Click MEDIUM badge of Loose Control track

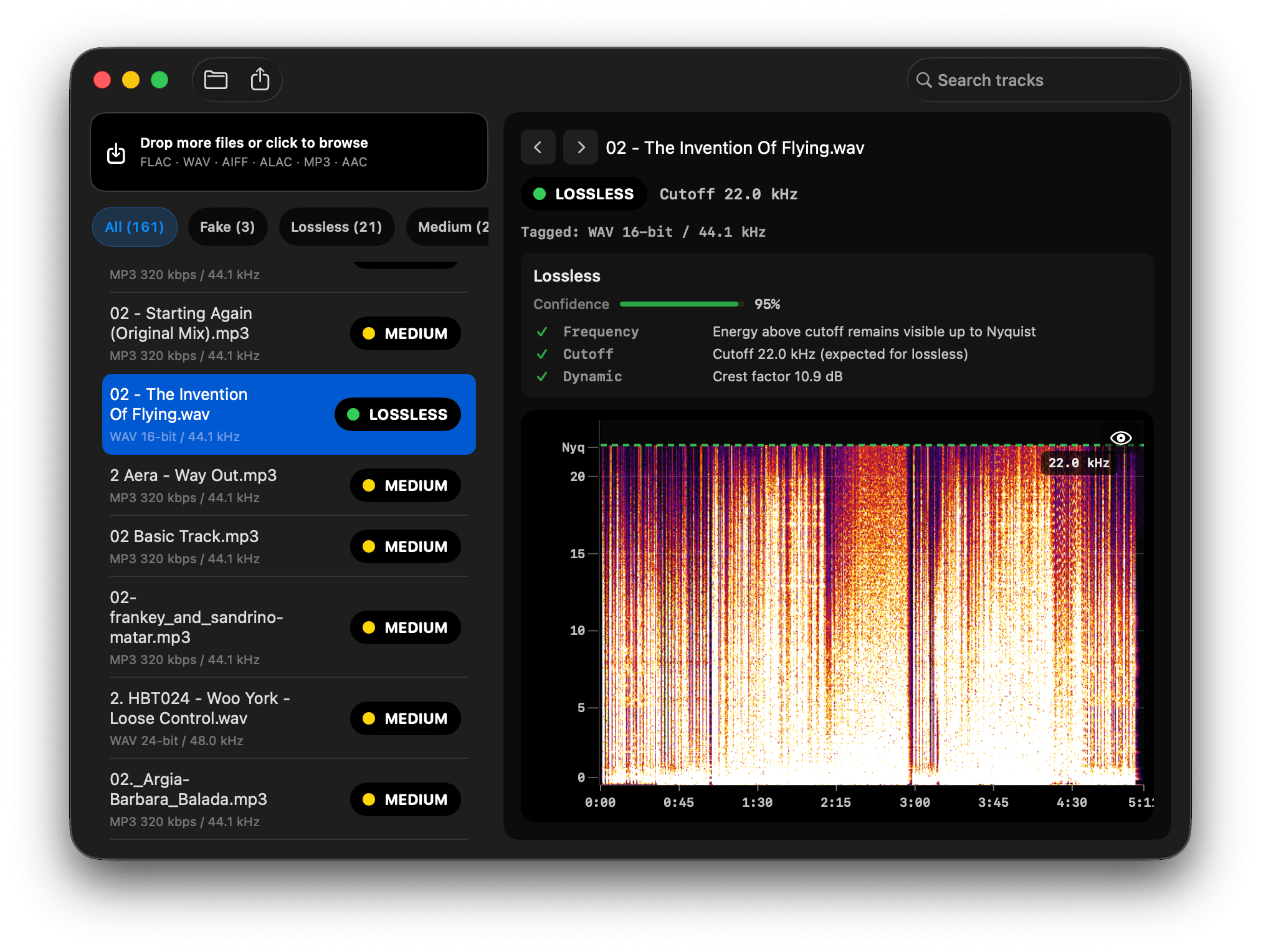(x=406, y=718)
